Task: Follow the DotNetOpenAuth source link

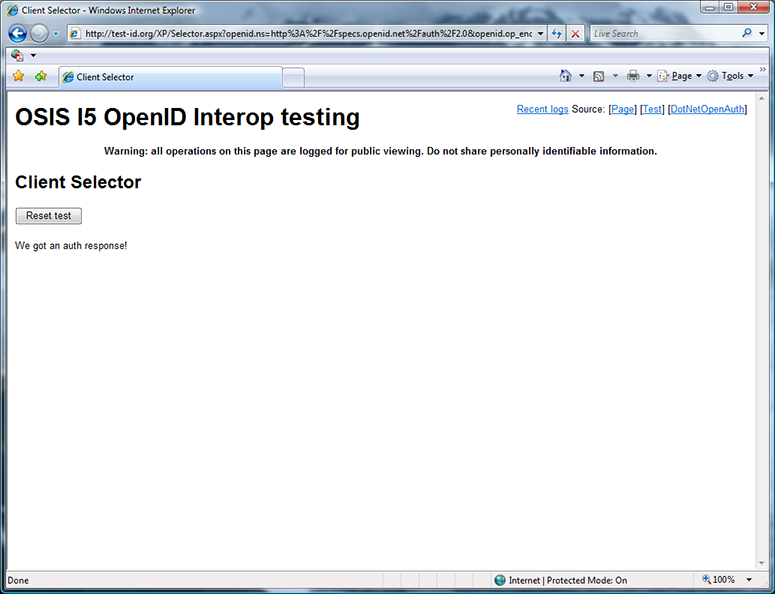Action: [x=707, y=109]
